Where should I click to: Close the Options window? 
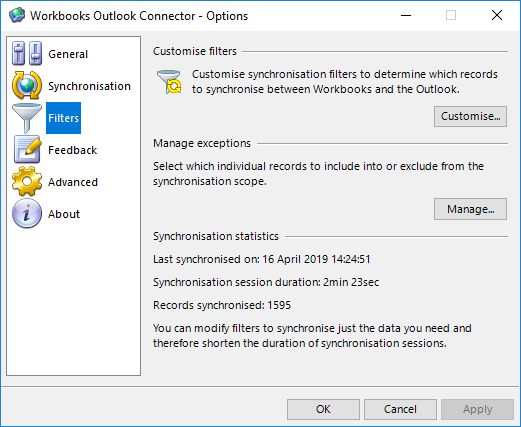(497, 15)
